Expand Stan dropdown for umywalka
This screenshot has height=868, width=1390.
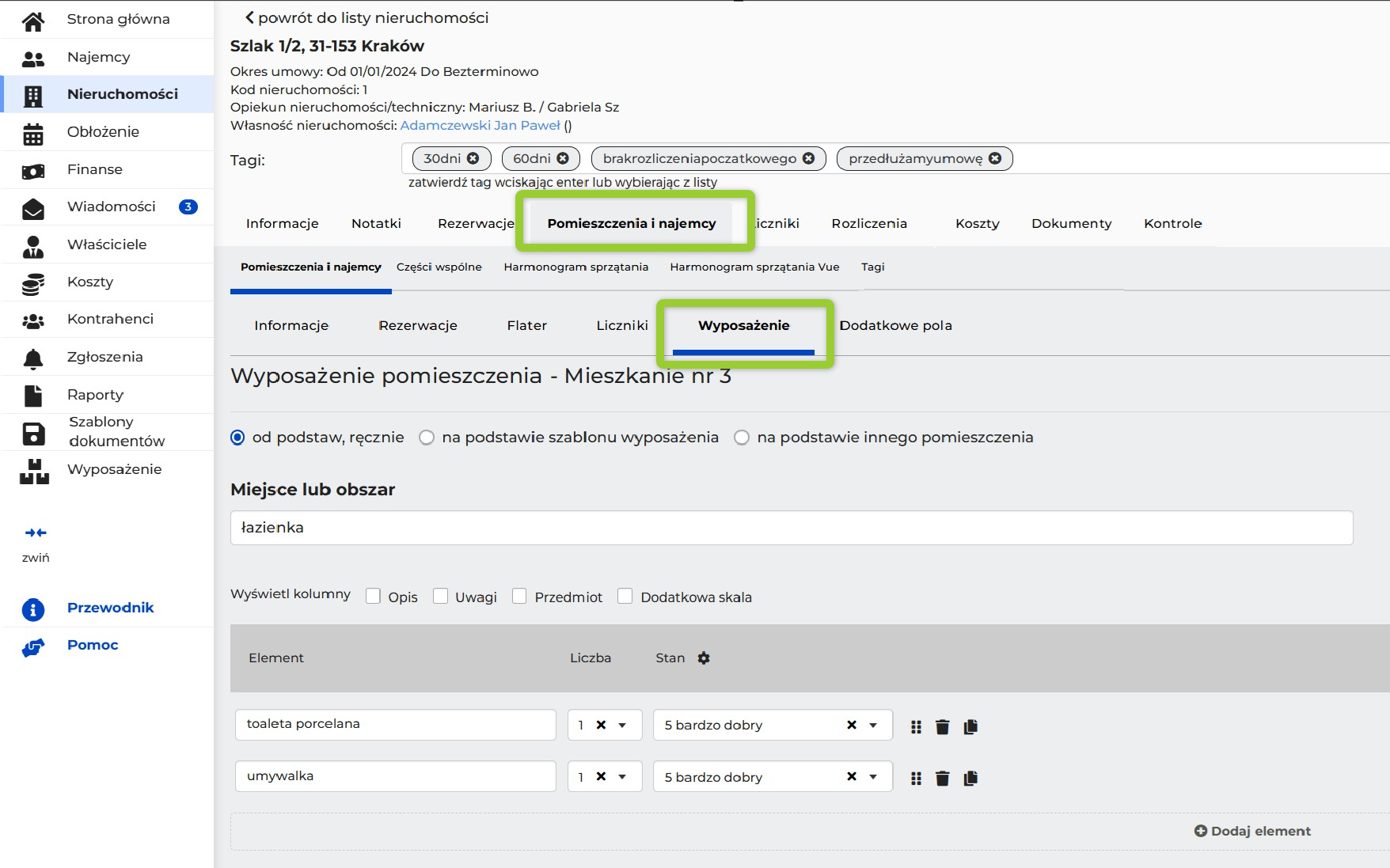click(873, 777)
